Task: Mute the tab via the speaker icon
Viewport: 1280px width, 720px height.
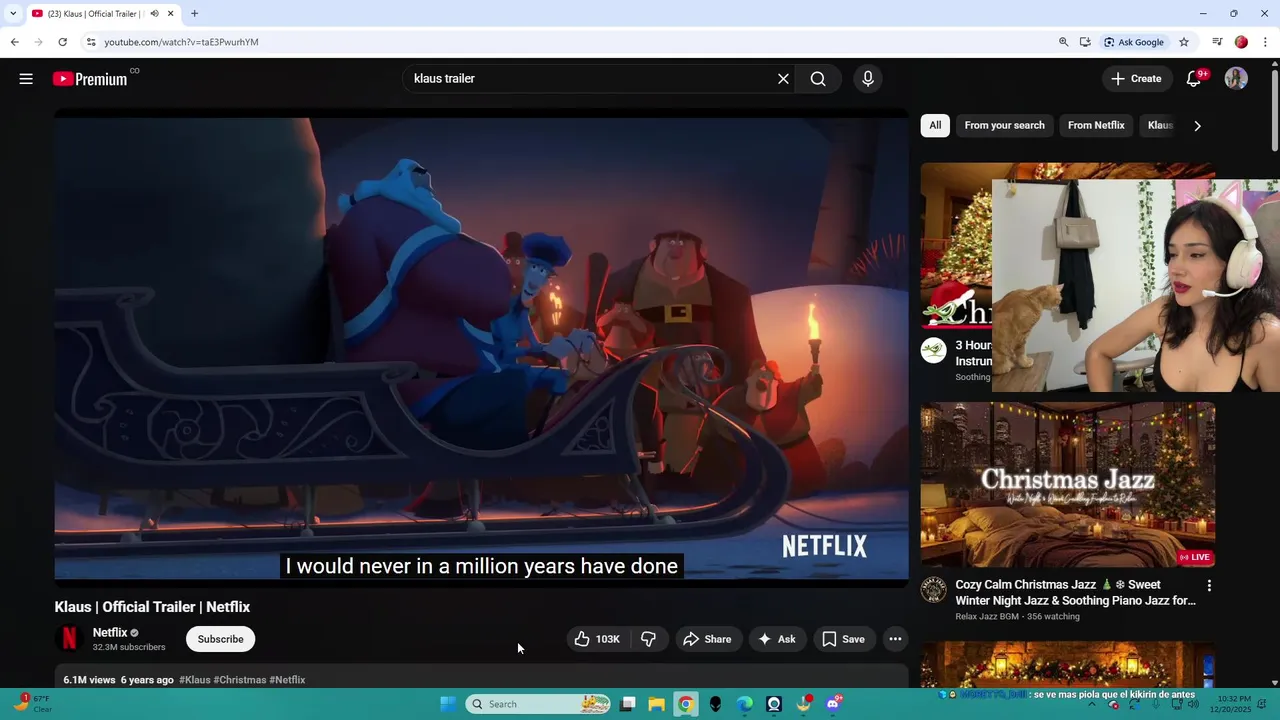Action: point(154,14)
